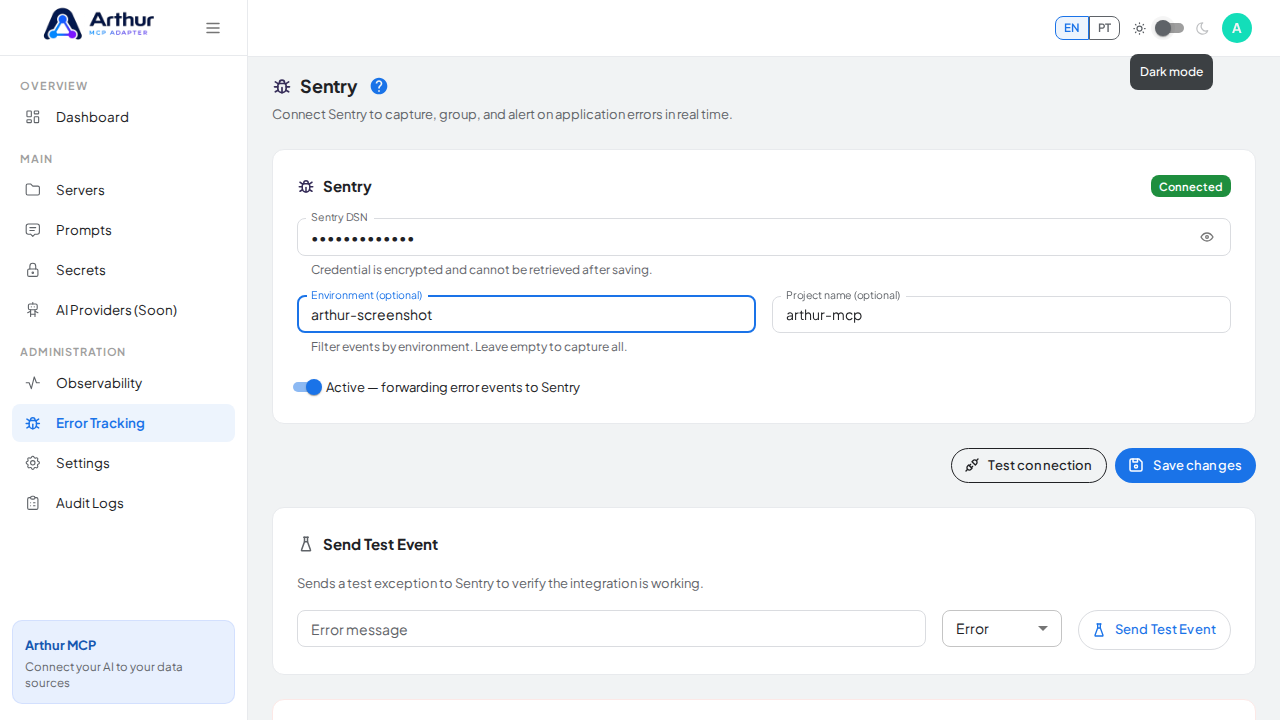Open the Prompts section
Viewport: 1280px width, 720px height.
(123, 230)
